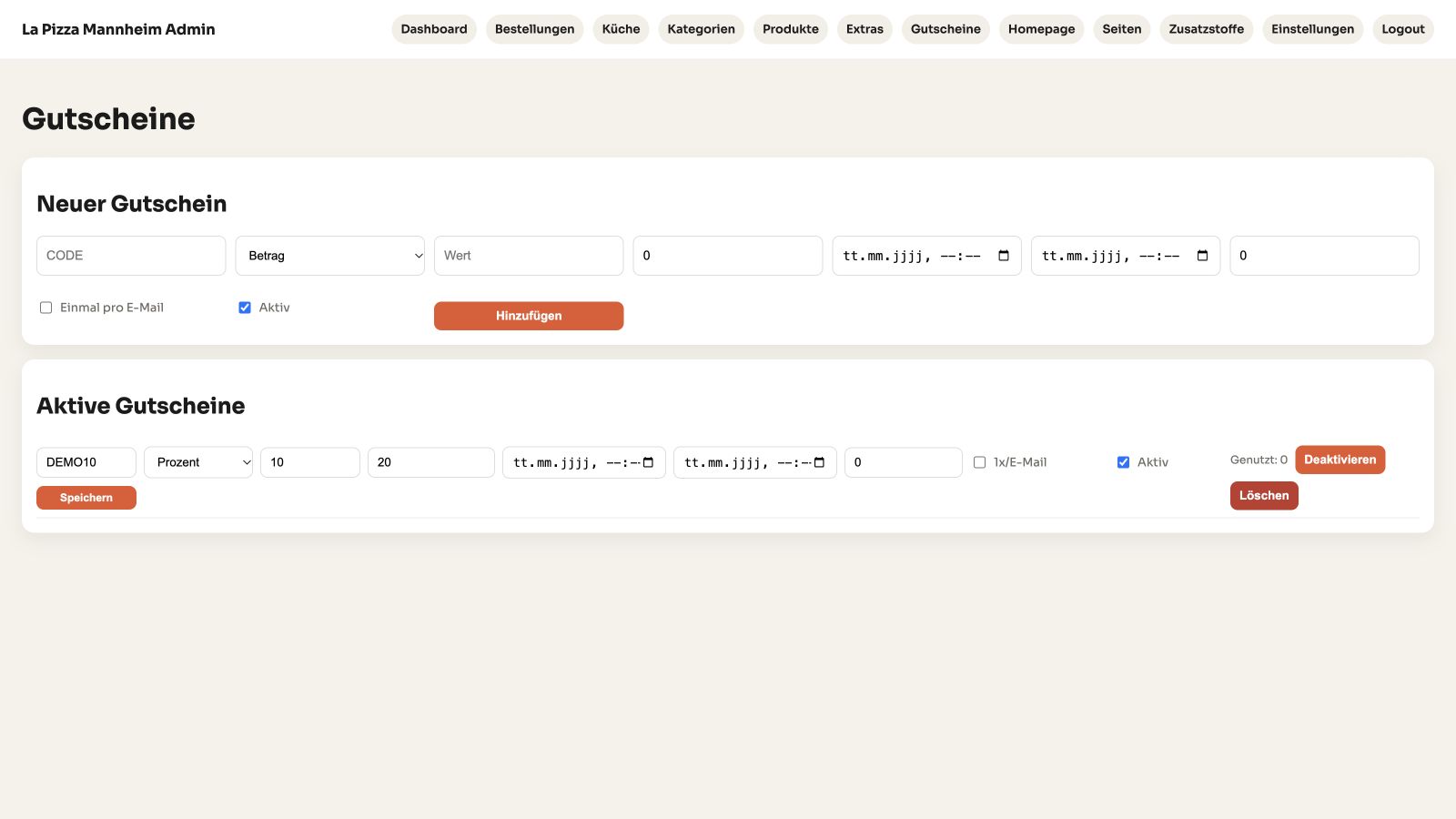Navigate to Zusatzstoffe
The image size is (1456, 819).
tap(1207, 29)
